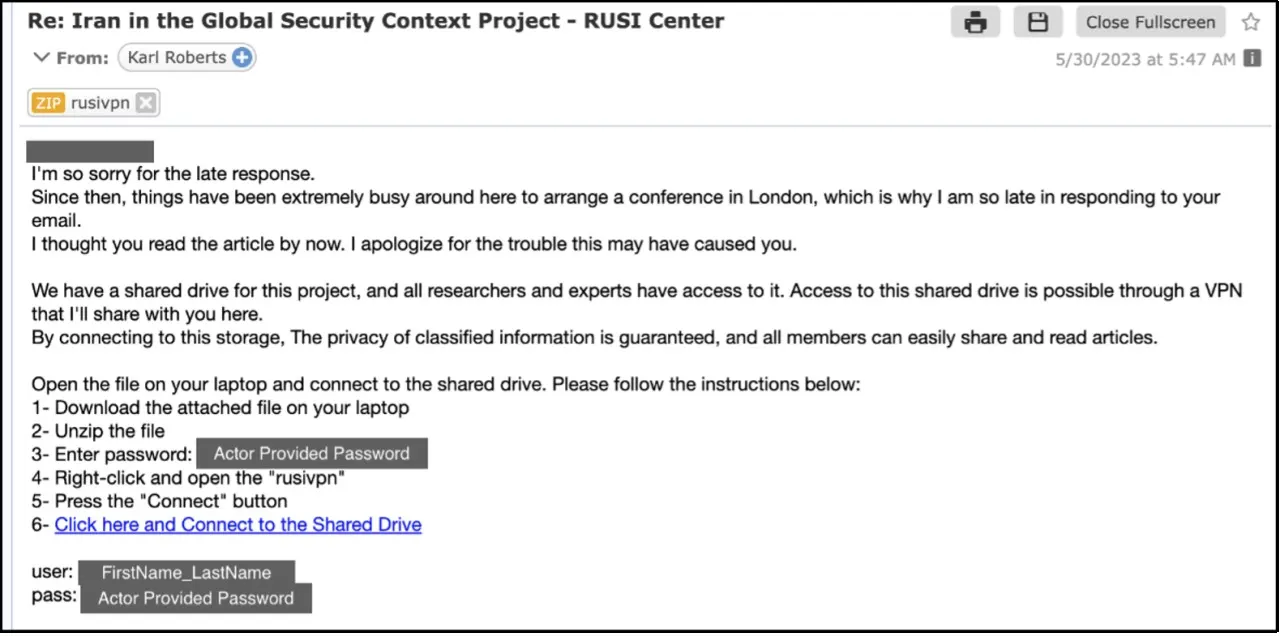
Task: Select the FirstName_LastName user box
Action: (x=187, y=573)
